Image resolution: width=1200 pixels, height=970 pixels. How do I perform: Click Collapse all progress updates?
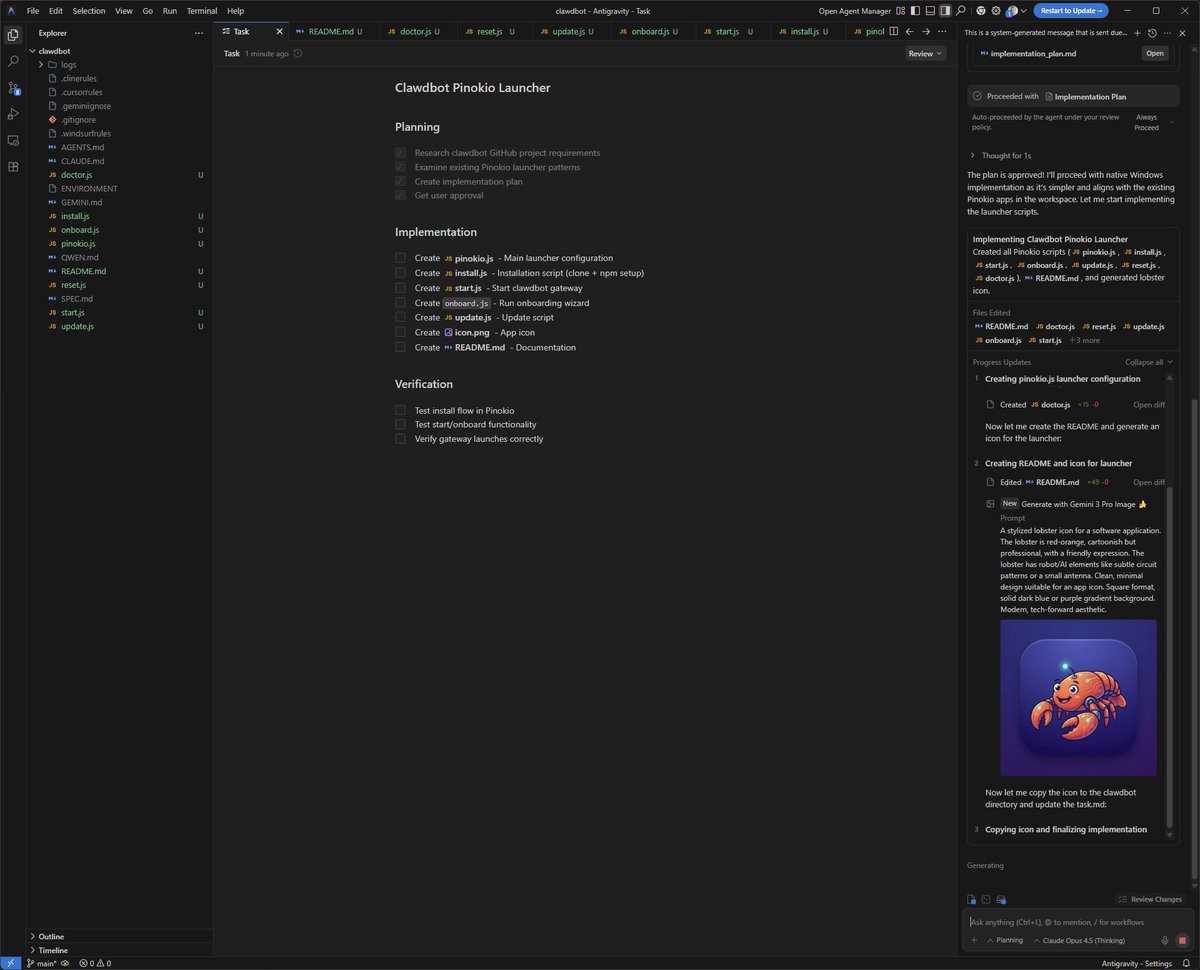1148,362
